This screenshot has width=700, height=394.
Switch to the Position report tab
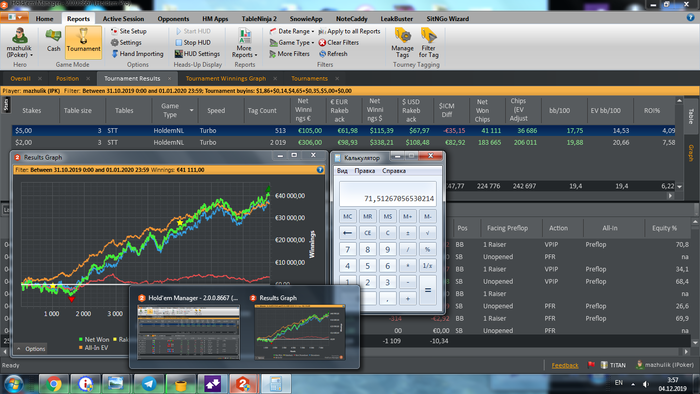click(67, 79)
